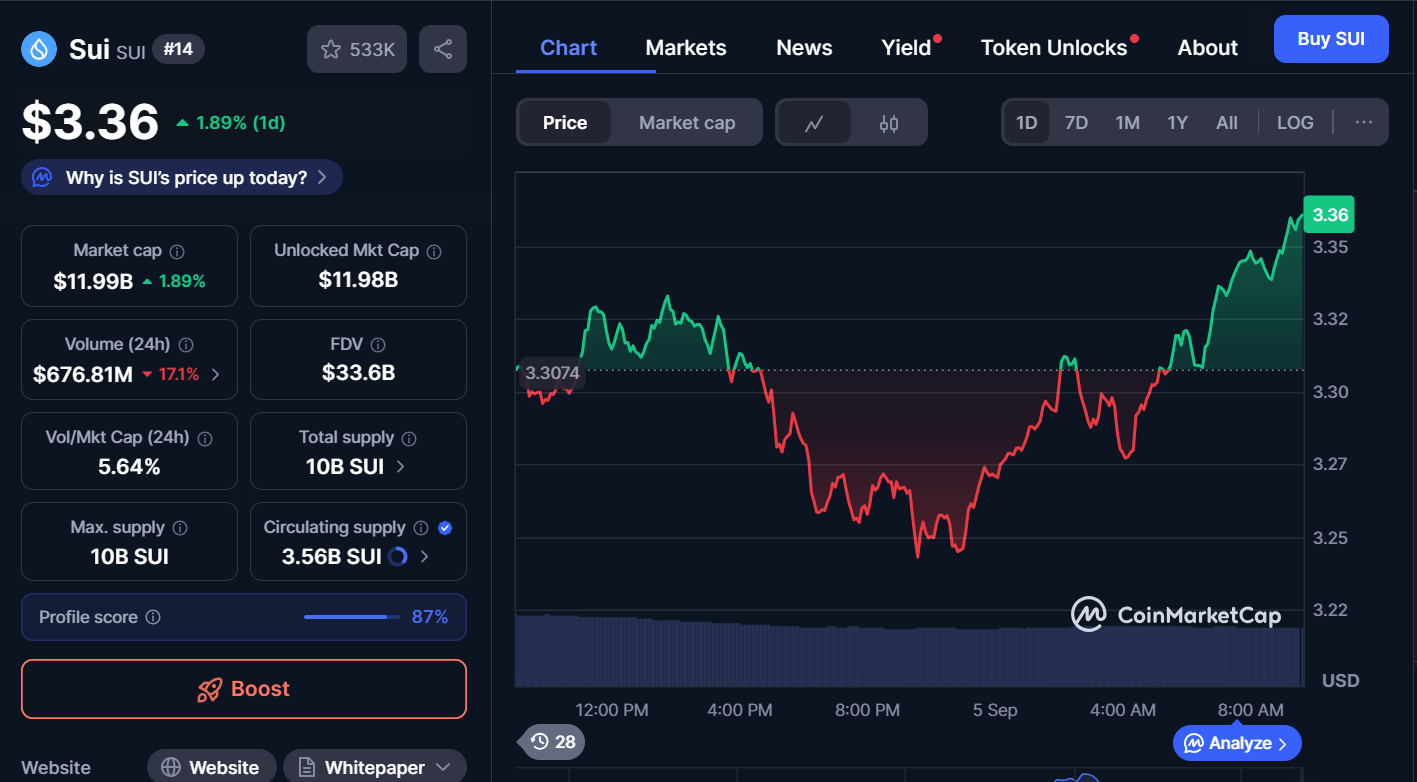
Task: Click the Profile score progress bar
Action: point(351,617)
